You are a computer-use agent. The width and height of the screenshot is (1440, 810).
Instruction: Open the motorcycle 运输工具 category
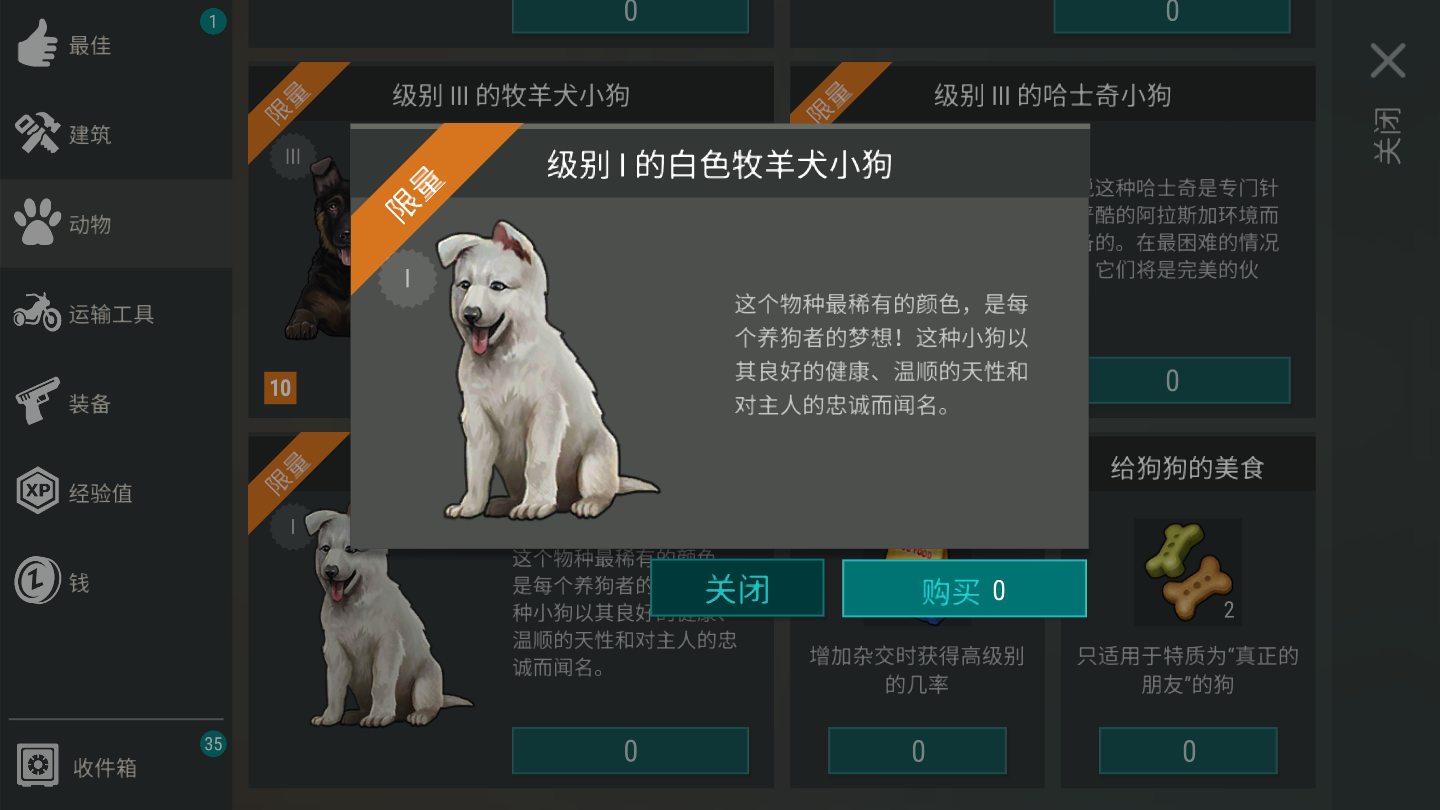point(38,313)
